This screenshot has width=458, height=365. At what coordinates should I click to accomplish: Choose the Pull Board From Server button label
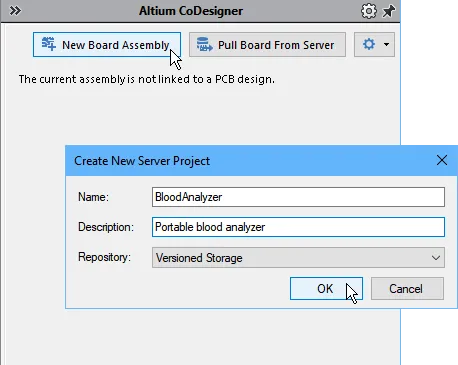coord(276,45)
